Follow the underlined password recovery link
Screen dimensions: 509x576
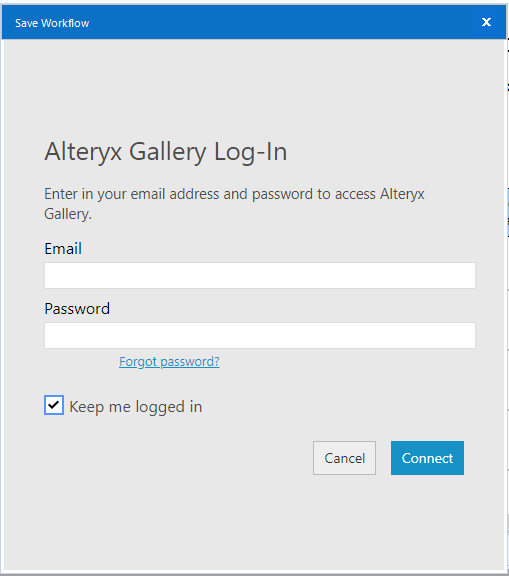169,361
